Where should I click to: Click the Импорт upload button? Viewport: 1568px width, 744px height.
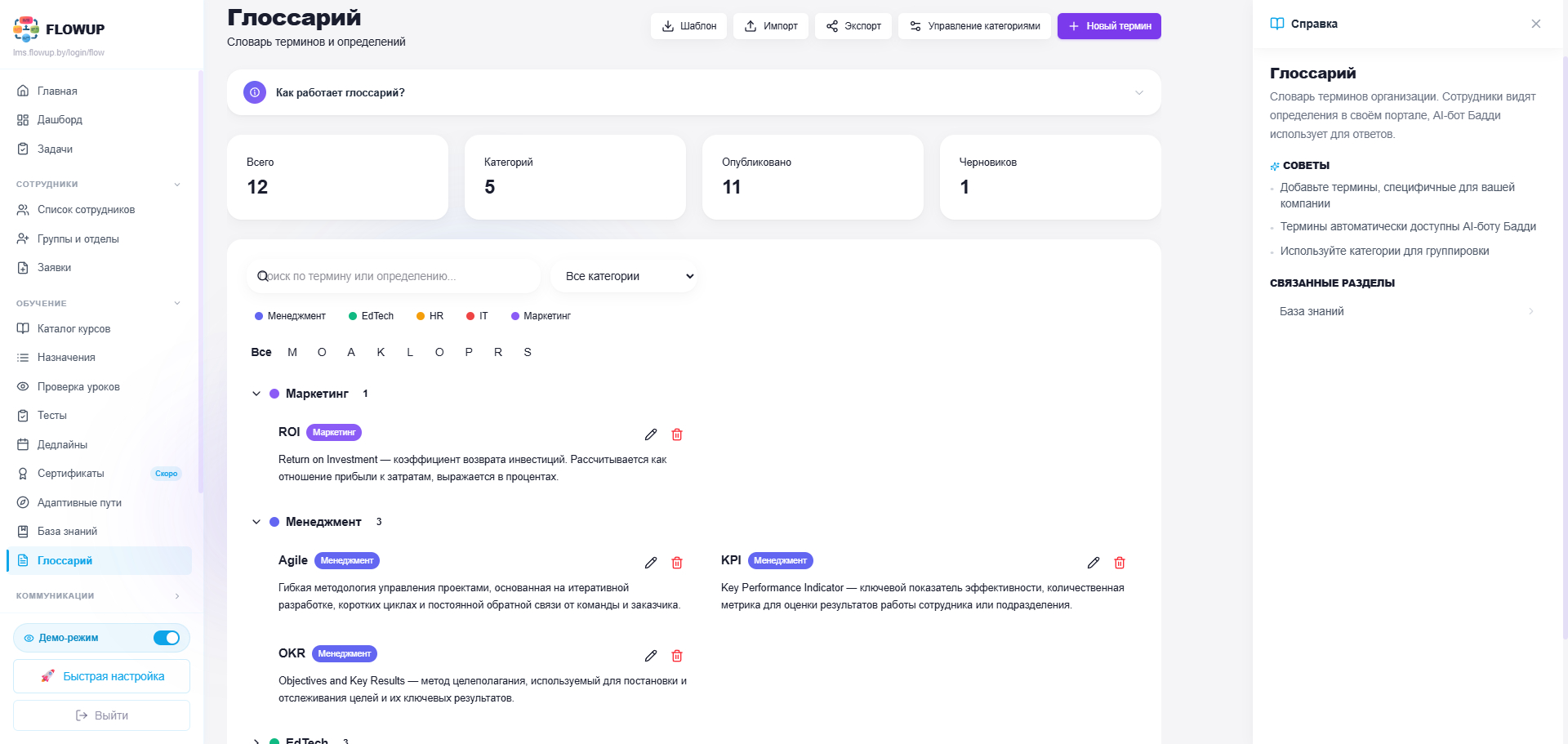(771, 26)
